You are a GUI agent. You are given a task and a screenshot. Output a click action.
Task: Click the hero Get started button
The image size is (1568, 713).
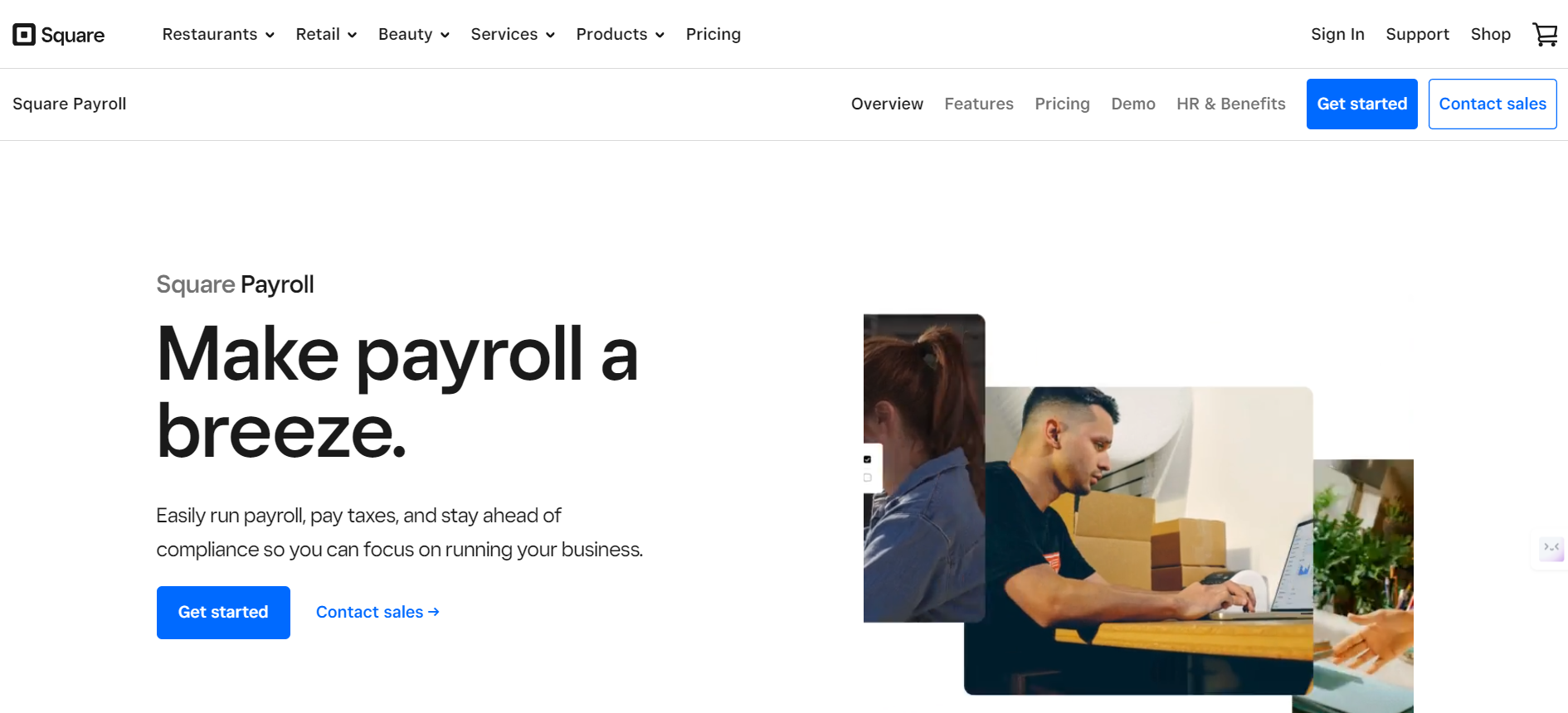pos(223,613)
